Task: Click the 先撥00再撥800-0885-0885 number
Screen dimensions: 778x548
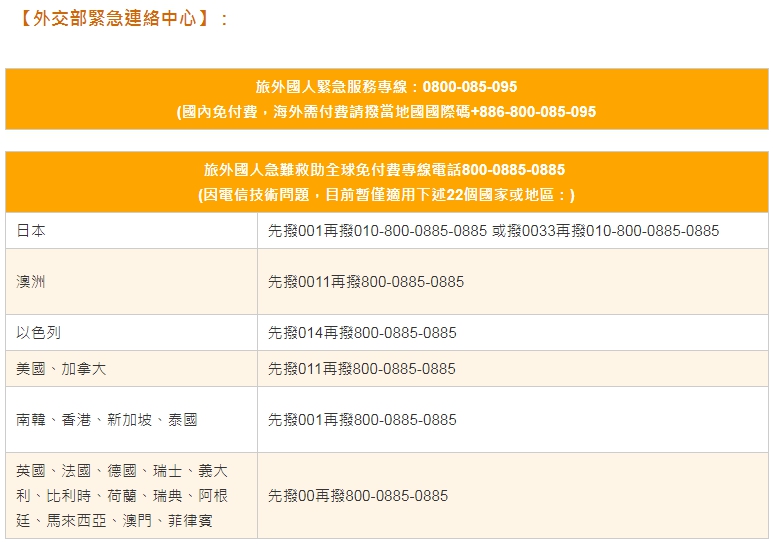Action: [x=358, y=496]
